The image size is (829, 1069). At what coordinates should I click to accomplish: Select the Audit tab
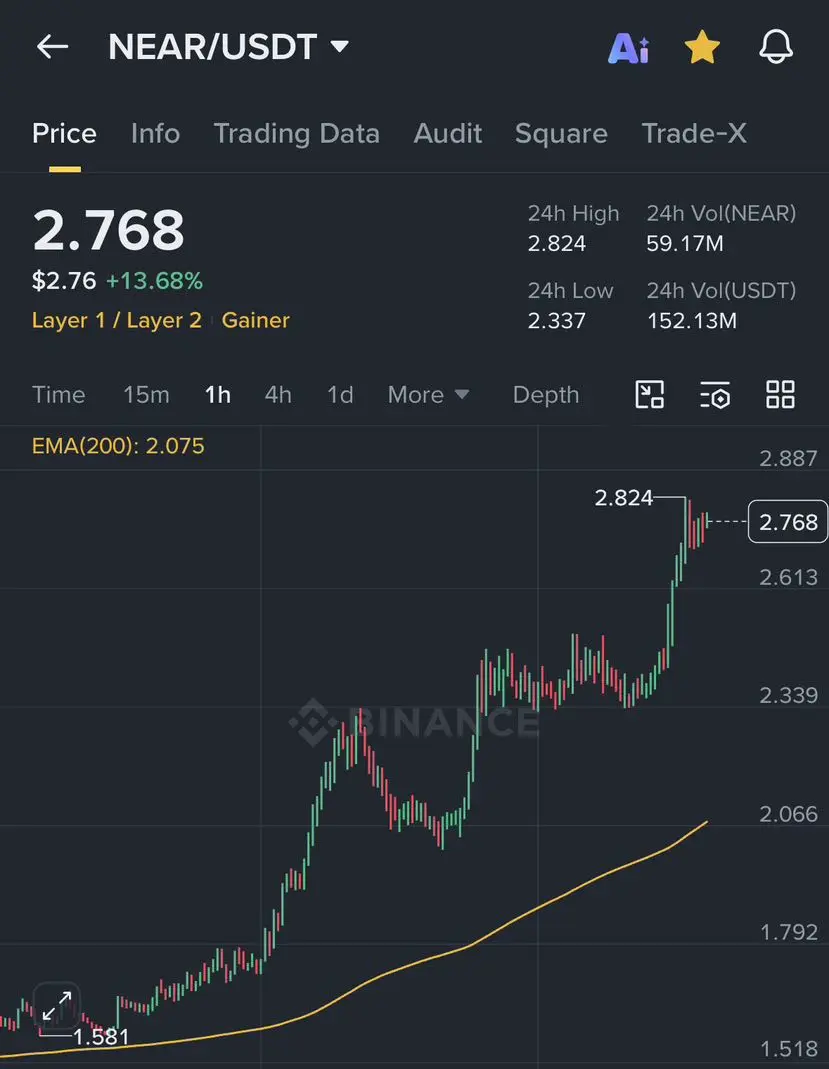pos(448,134)
